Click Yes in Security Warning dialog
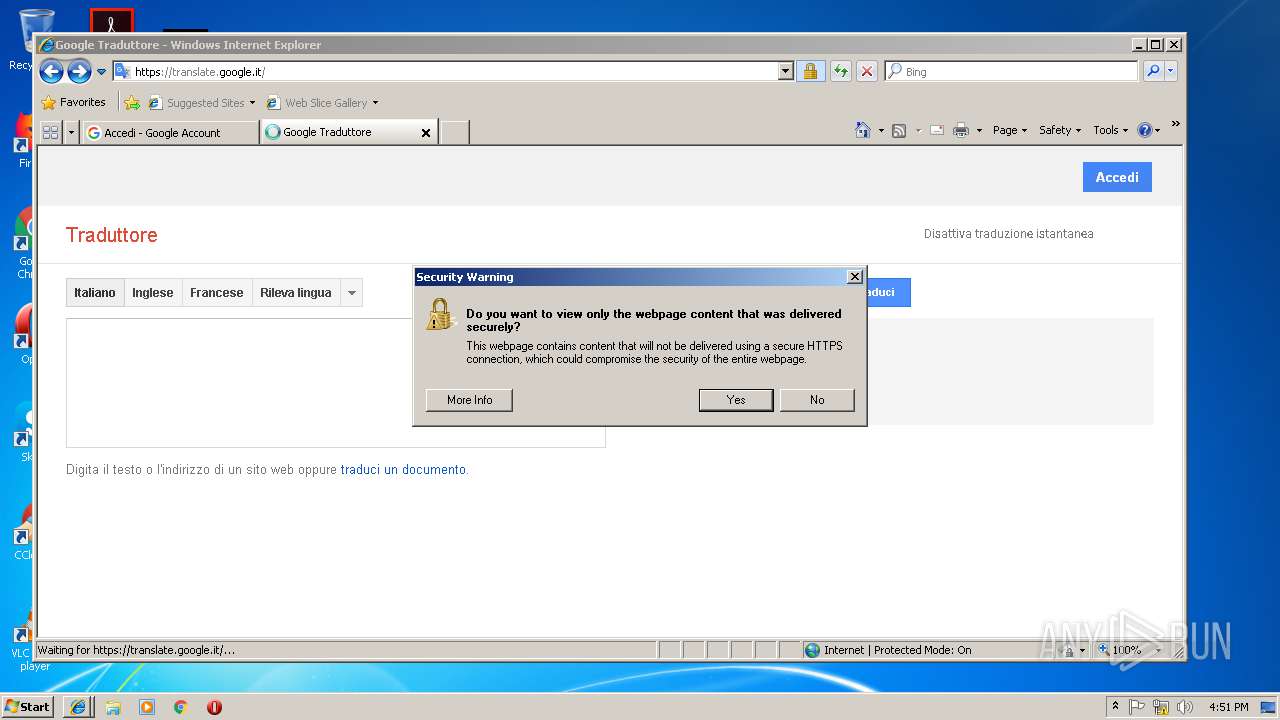This screenshot has width=1280, height=720. click(x=736, y=400)
